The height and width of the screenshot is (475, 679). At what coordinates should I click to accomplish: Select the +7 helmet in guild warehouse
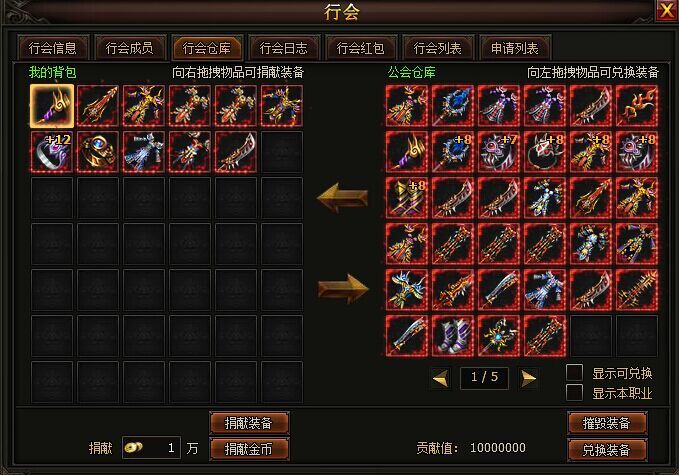(x=498, y=152)
